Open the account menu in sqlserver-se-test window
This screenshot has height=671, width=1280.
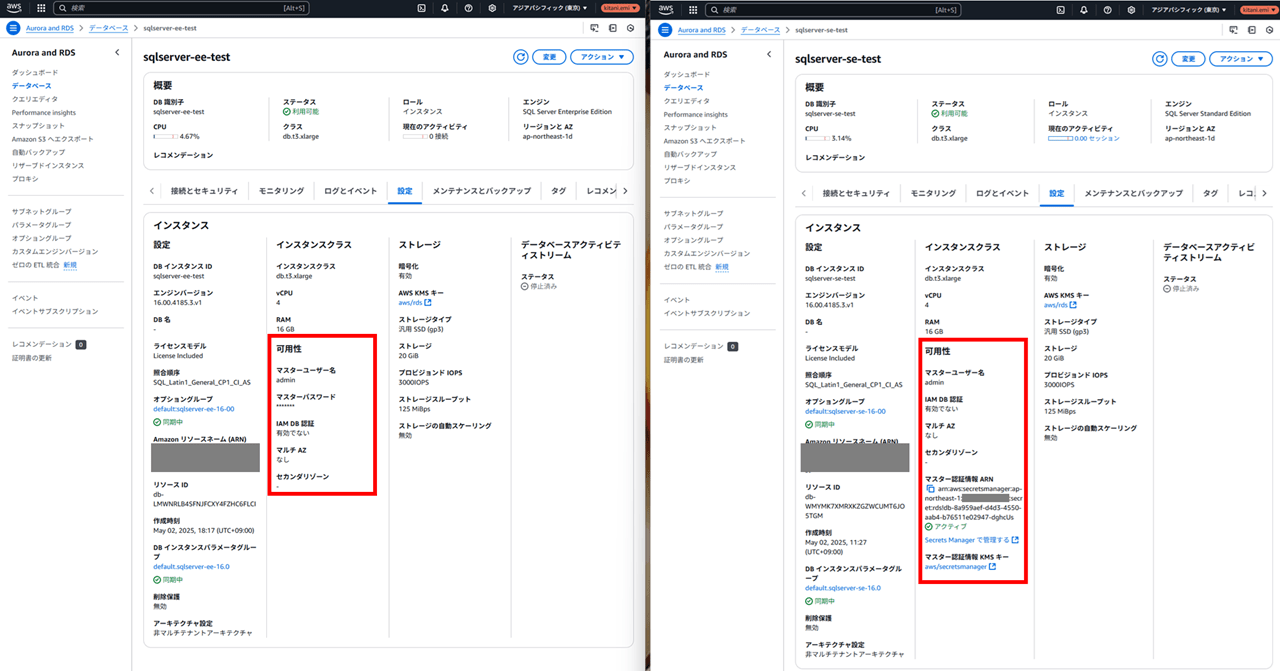pos(1259,9)
